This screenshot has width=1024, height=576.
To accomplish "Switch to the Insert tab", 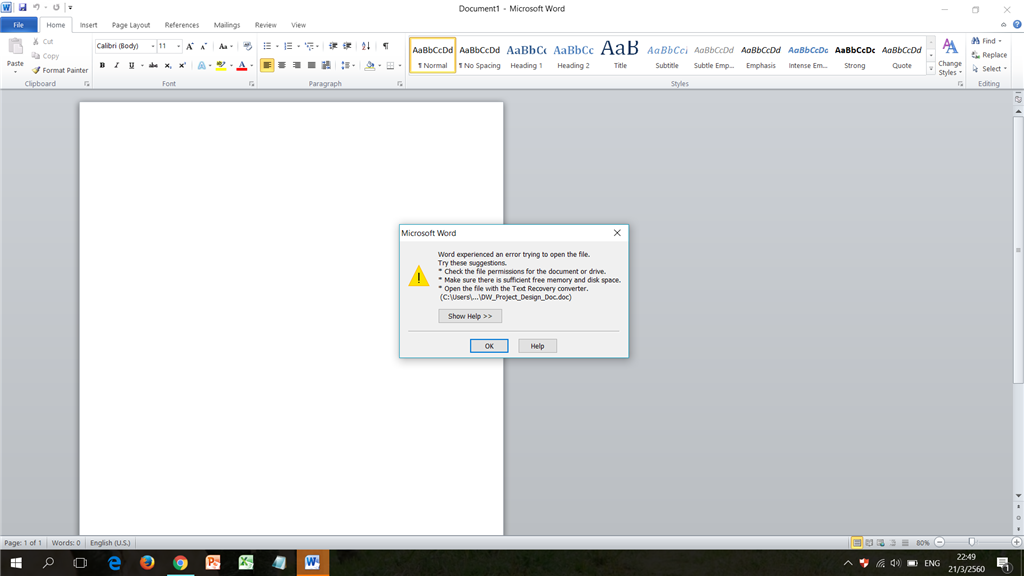I will (x=89, y=25).
